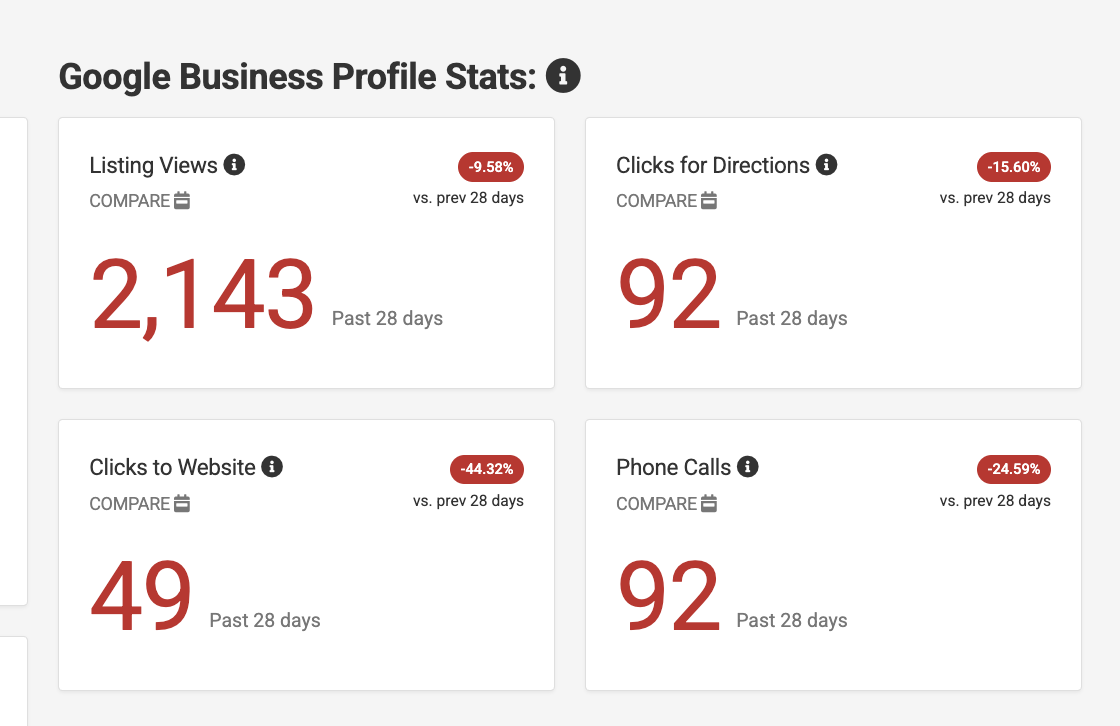Open calendar icon under Listing Views
Image resolution: width=1120 pixels, height=726 pixels.
(x=182, y=201)
